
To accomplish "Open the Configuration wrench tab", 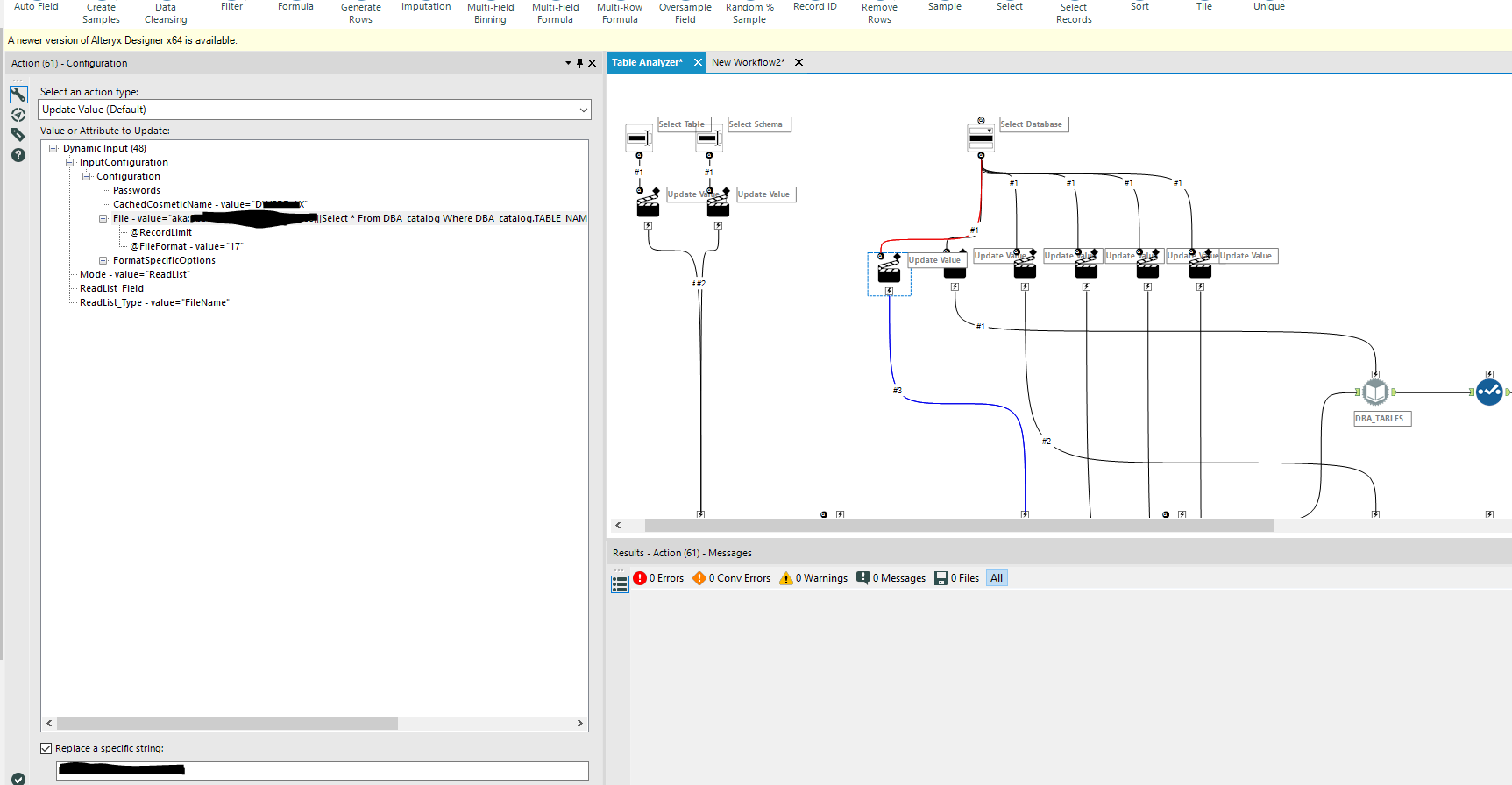I will click(18, 94).
